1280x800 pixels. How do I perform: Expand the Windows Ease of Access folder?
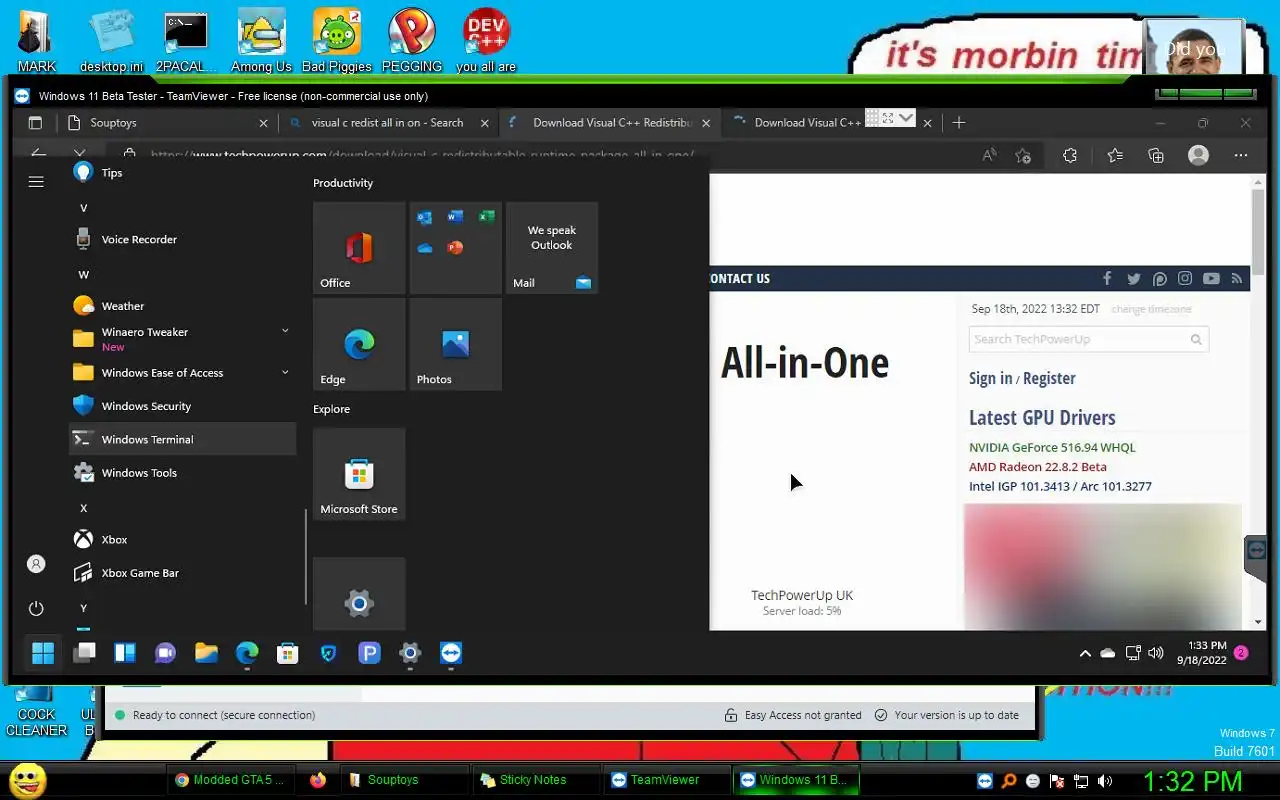point(182,373)
